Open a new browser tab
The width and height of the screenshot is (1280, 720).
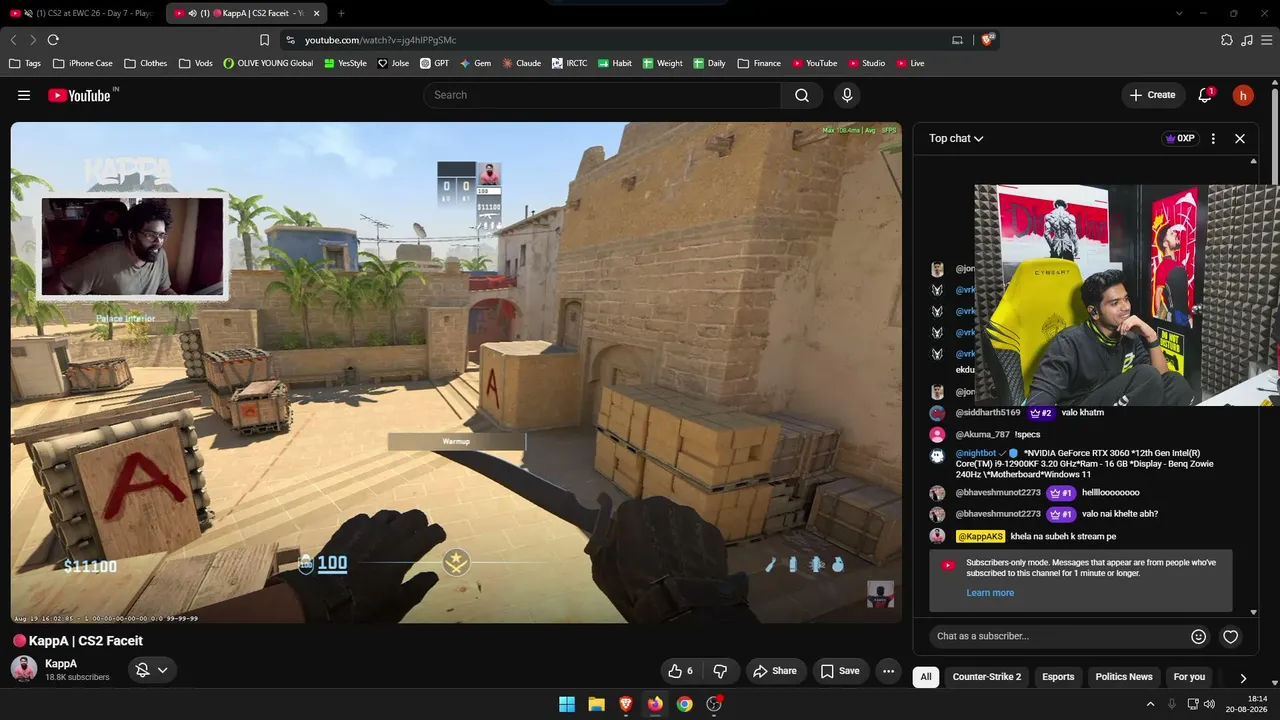click(x=341, y=13)
